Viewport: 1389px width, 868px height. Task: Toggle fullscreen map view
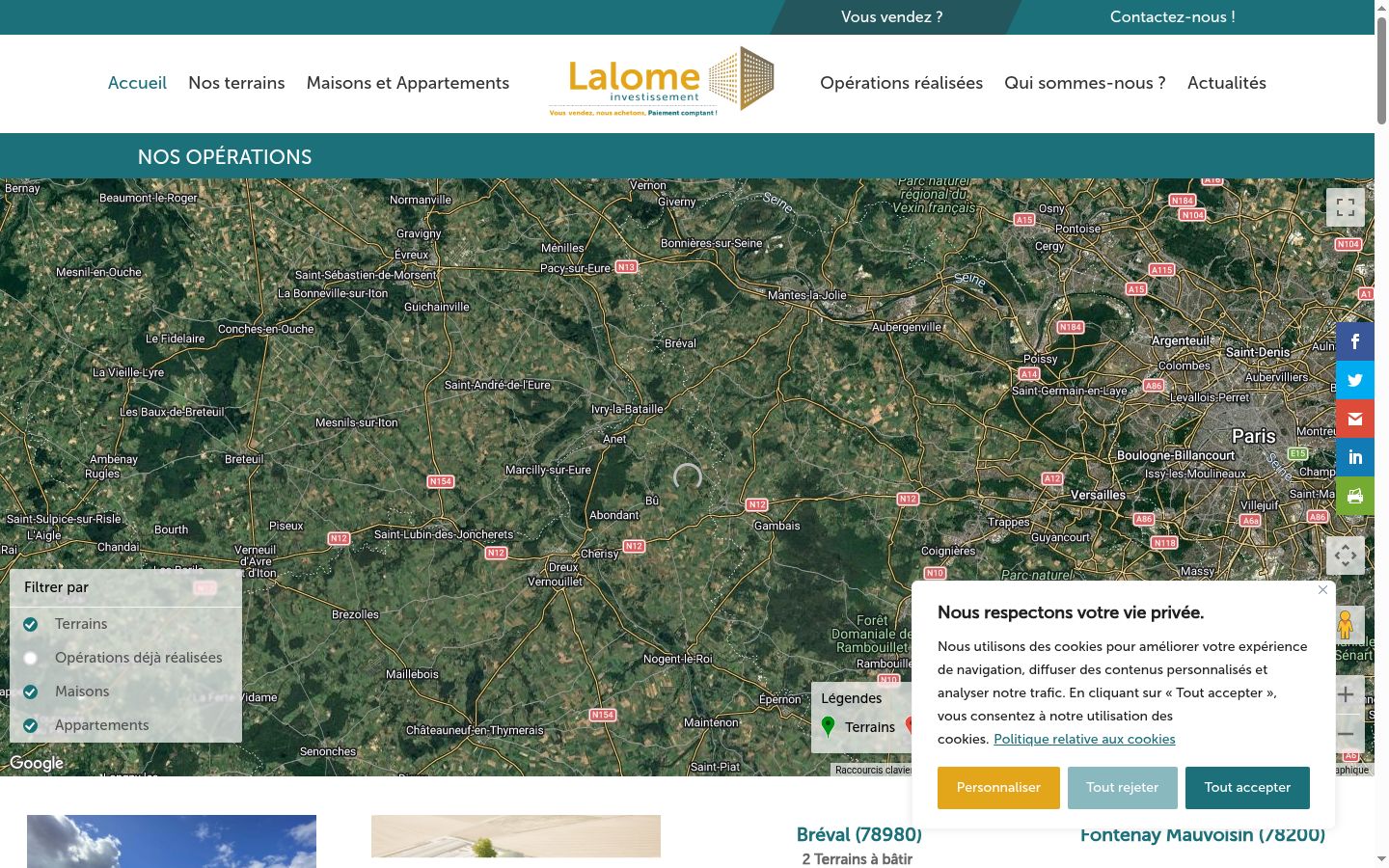(x=1346, y=207)
